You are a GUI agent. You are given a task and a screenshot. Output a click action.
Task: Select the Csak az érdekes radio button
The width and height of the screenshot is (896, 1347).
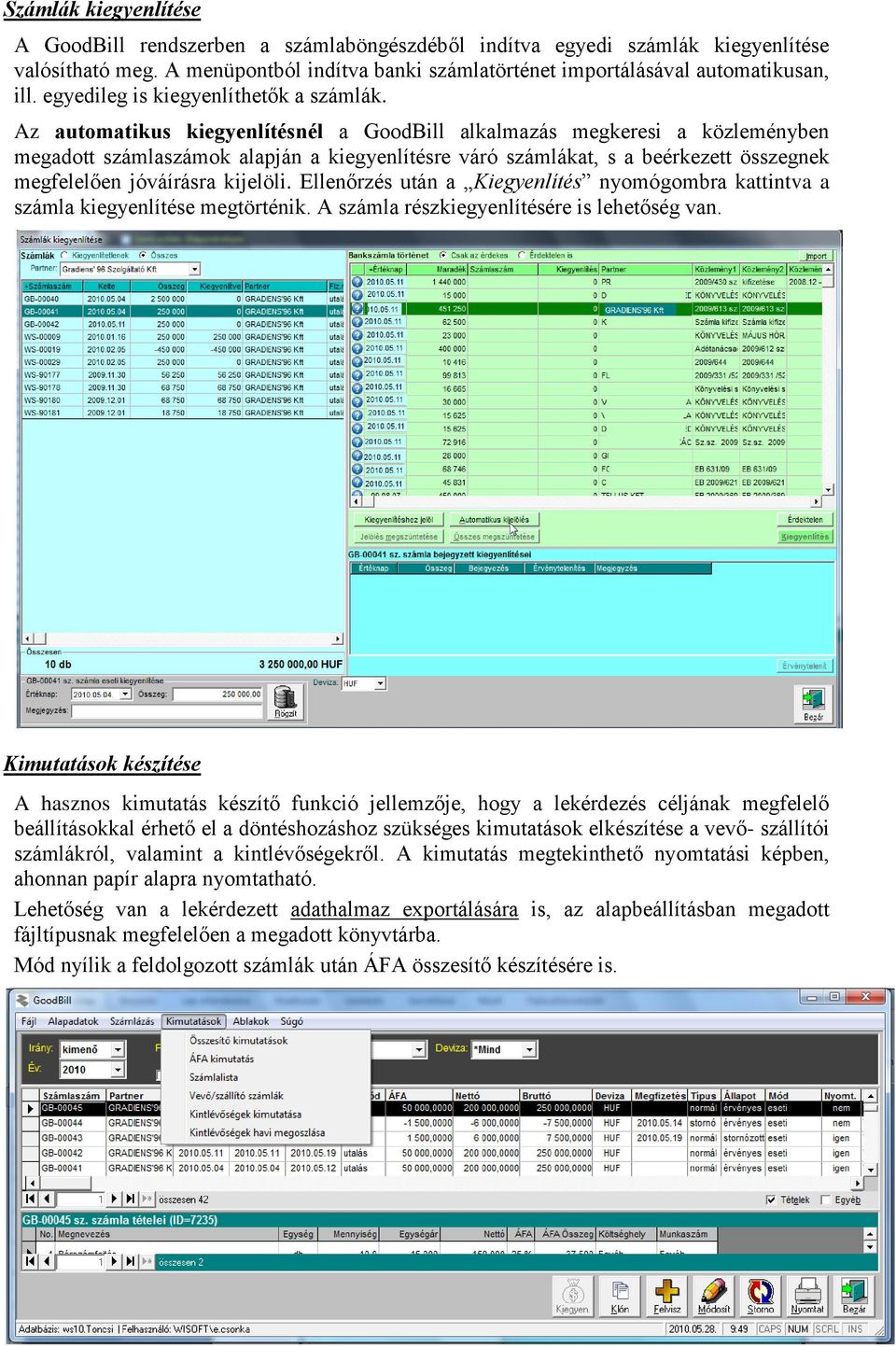tap(443, 255)
